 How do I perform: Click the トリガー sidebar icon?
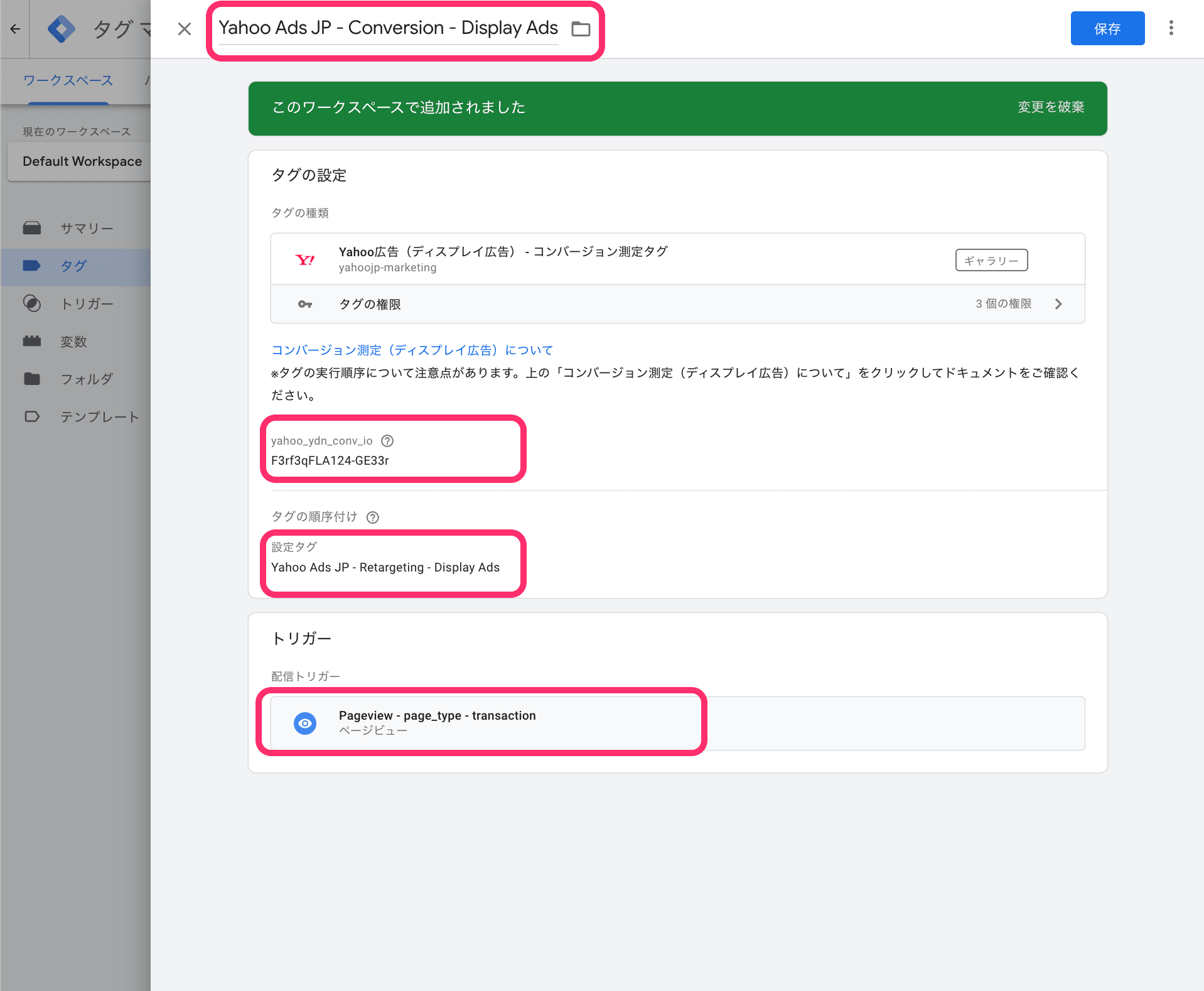(x=32, y=304)
